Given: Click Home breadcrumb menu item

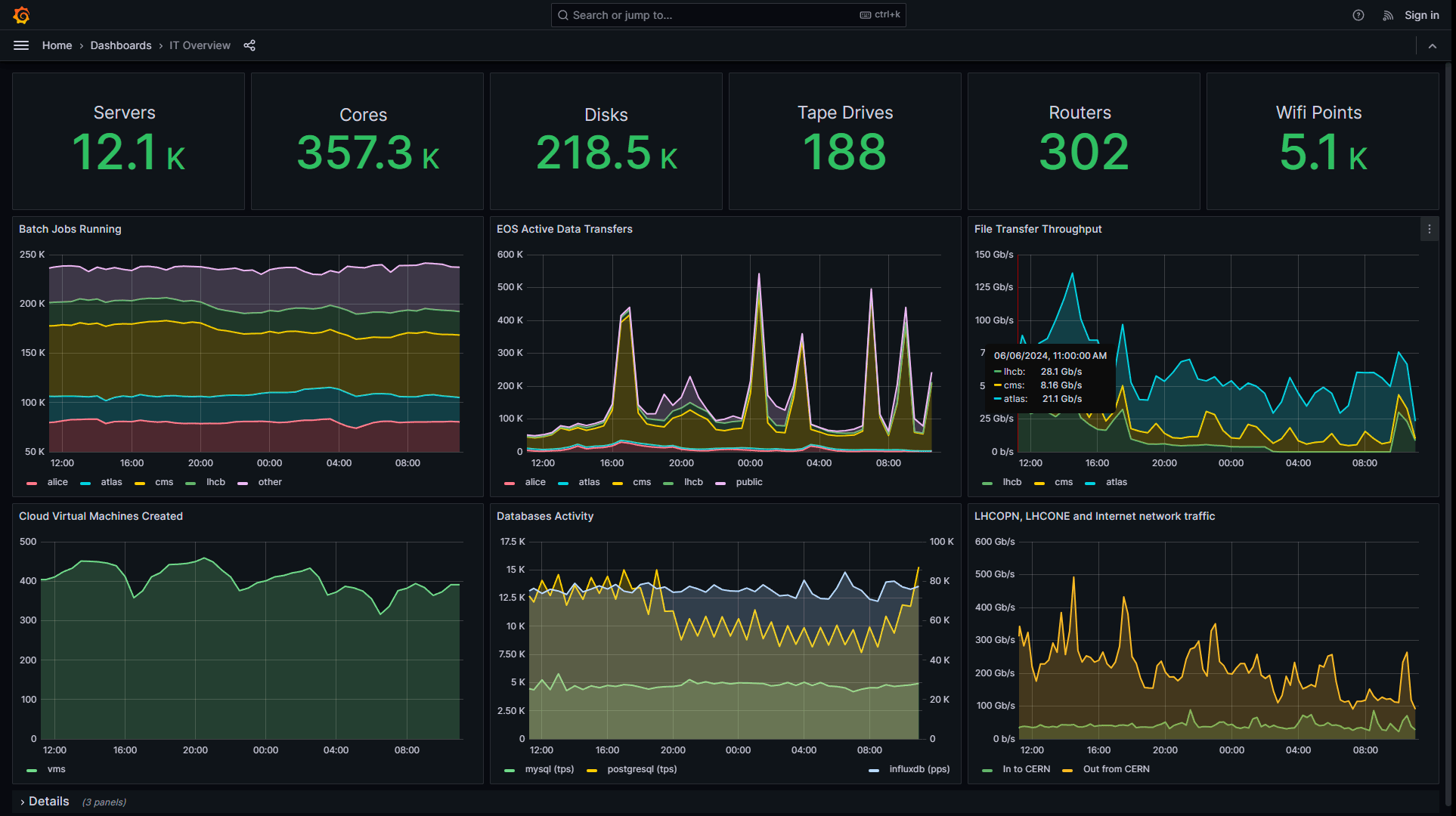Looking at the screenshot, I should tap(56, 45).
